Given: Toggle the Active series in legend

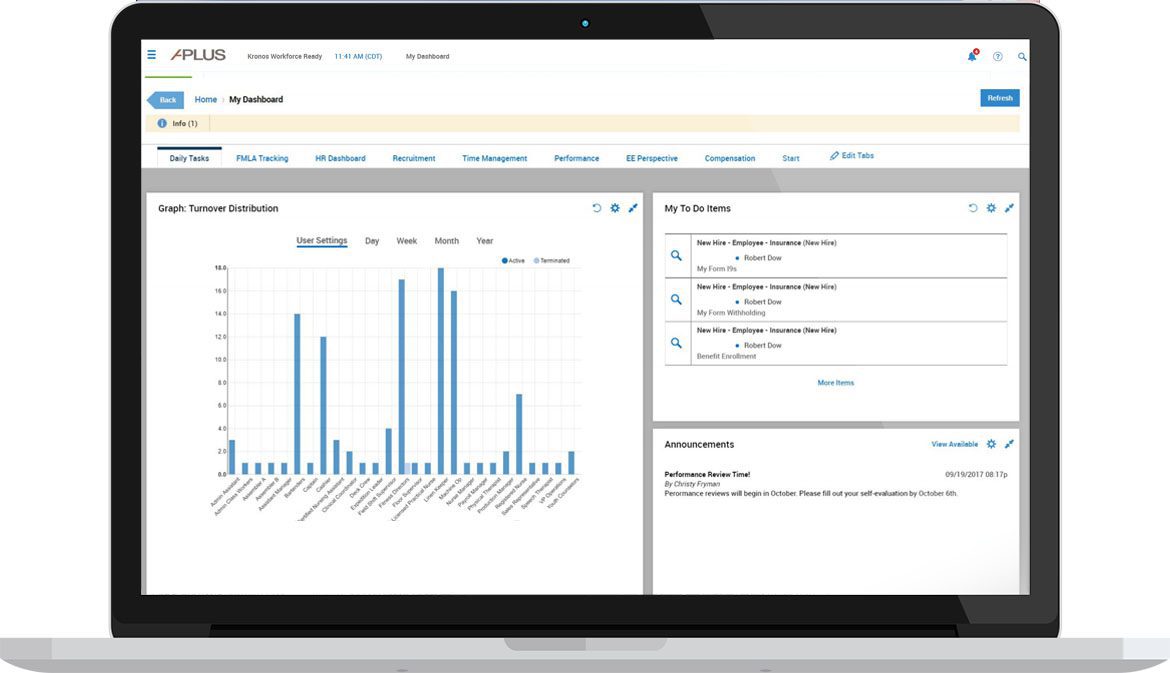Looking at the screenshot, I should [513, 260].
